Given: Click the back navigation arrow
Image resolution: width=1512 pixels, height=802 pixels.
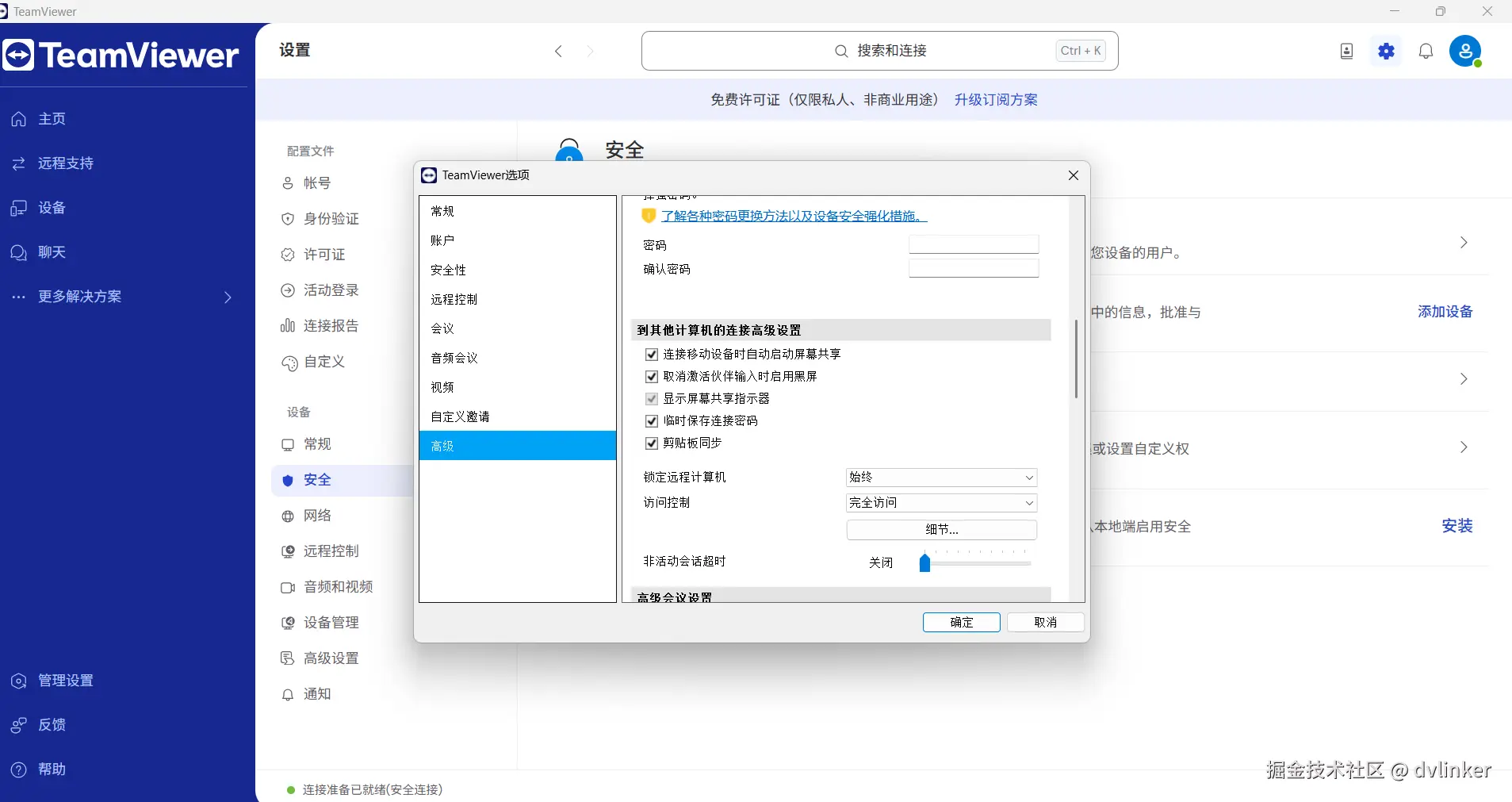Looking at the screenshot, I should (558, 51).
